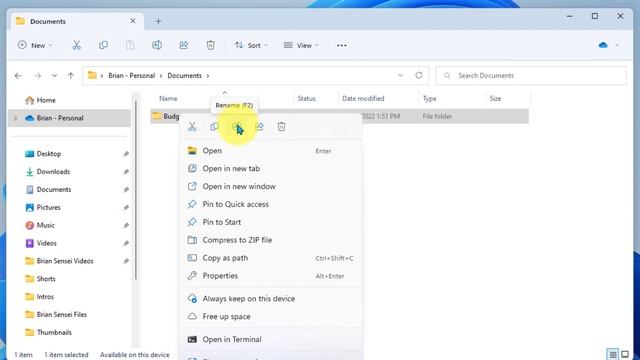Click the Search Documents field
Viewport: 640px width, 360px height.
click(x=531, y=76)
